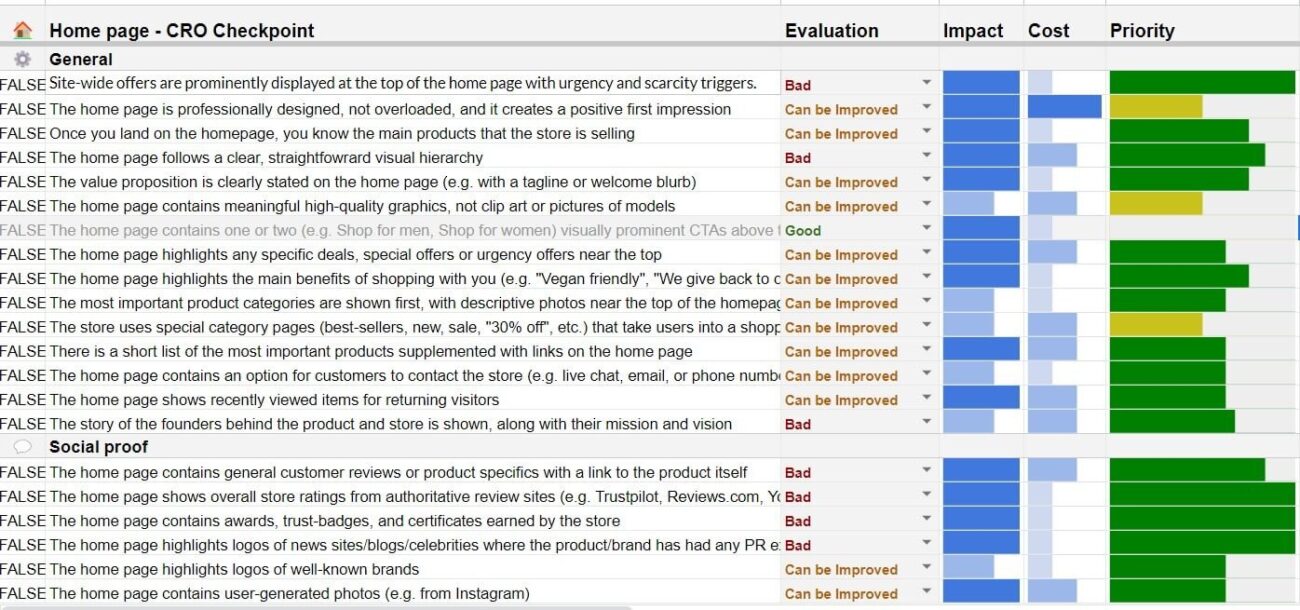Screen dimensions: 1300x610
Task: Expand the Evaluation dropdown for the founders story row
Action: click(x=926, y=424)
